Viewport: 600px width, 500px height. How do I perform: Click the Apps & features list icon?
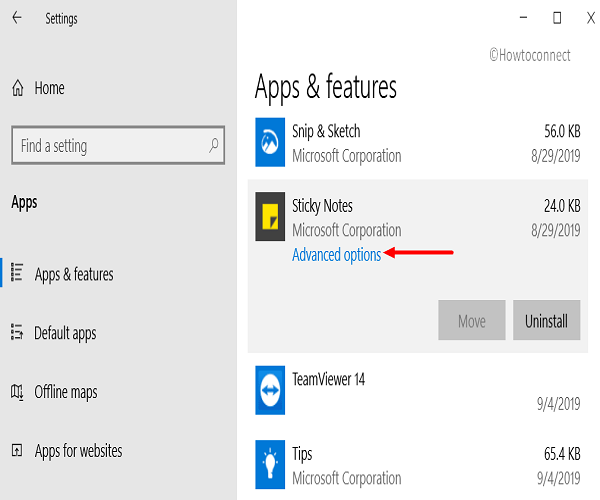click(x=17, y=273)
